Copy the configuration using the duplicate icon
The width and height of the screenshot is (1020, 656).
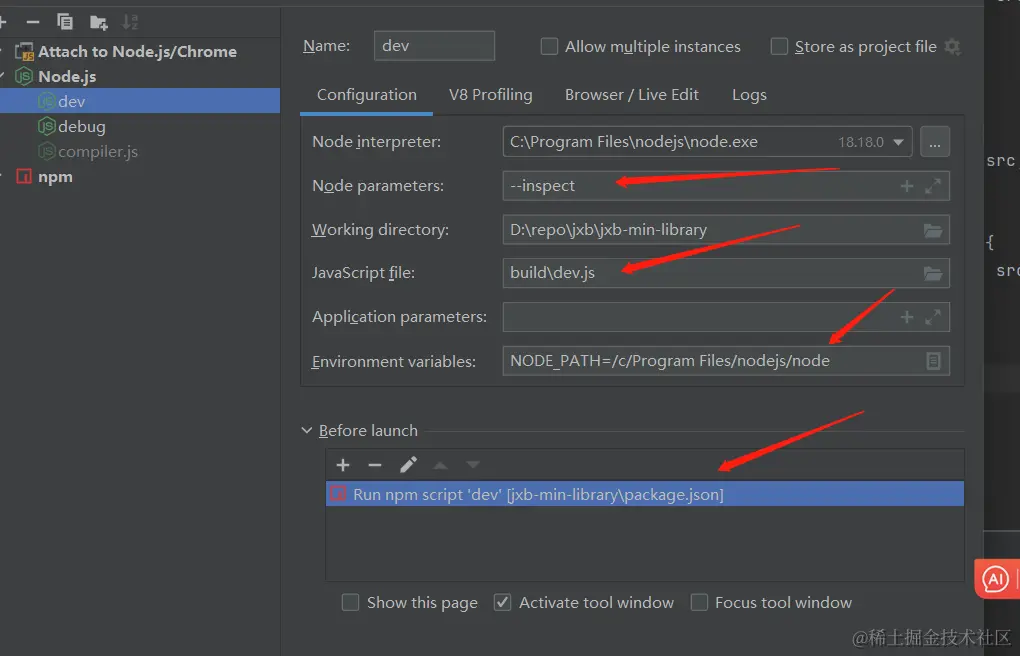65,22
